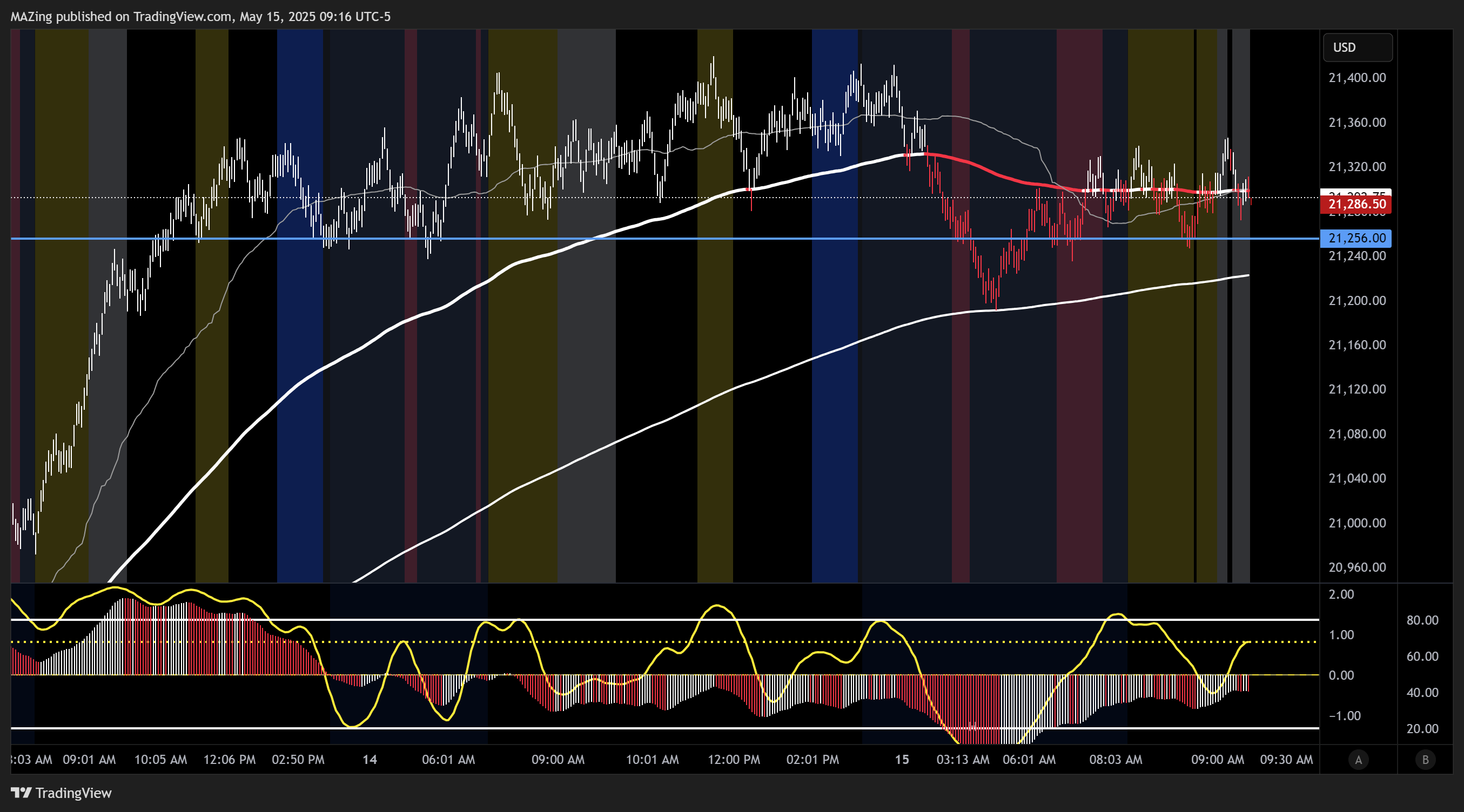Click the 21,400.00 price axis label
Screen dimensions: 1464x812
tap(1357, 78)
